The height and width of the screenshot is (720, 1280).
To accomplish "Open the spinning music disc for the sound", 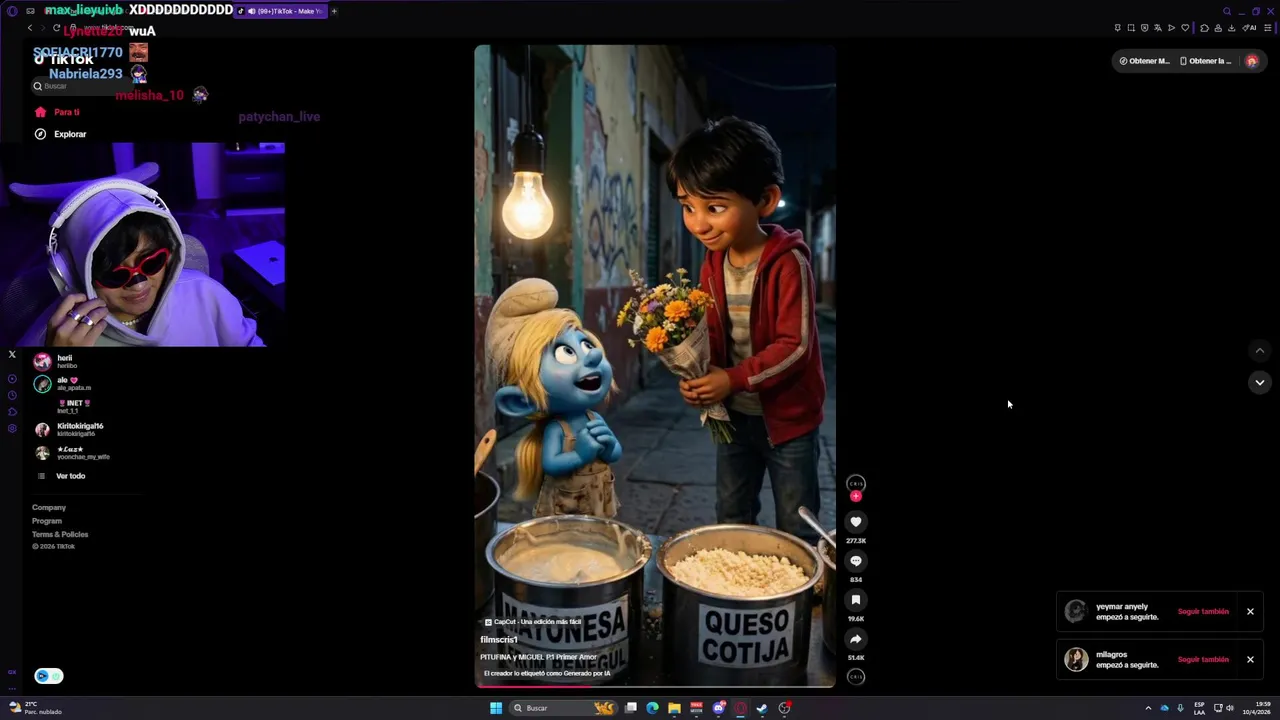I will [x=855, y=677].
